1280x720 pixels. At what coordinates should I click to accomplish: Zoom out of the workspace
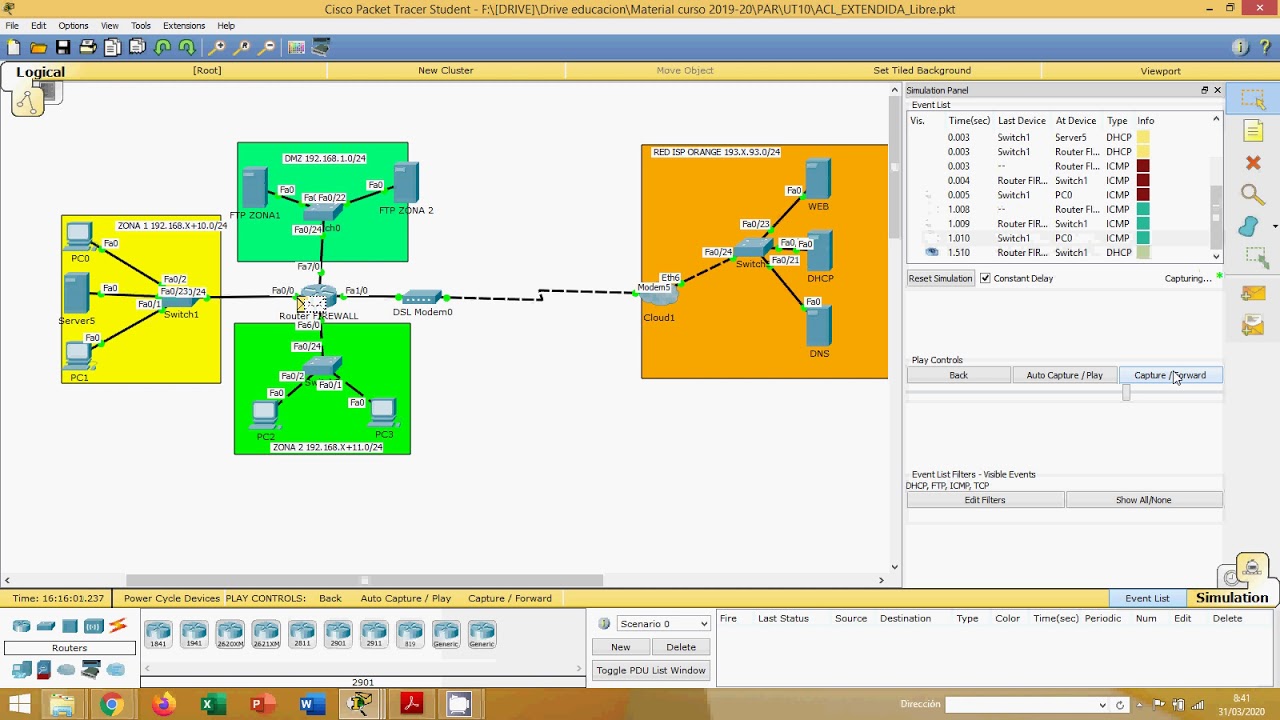(x=267, y=47)
